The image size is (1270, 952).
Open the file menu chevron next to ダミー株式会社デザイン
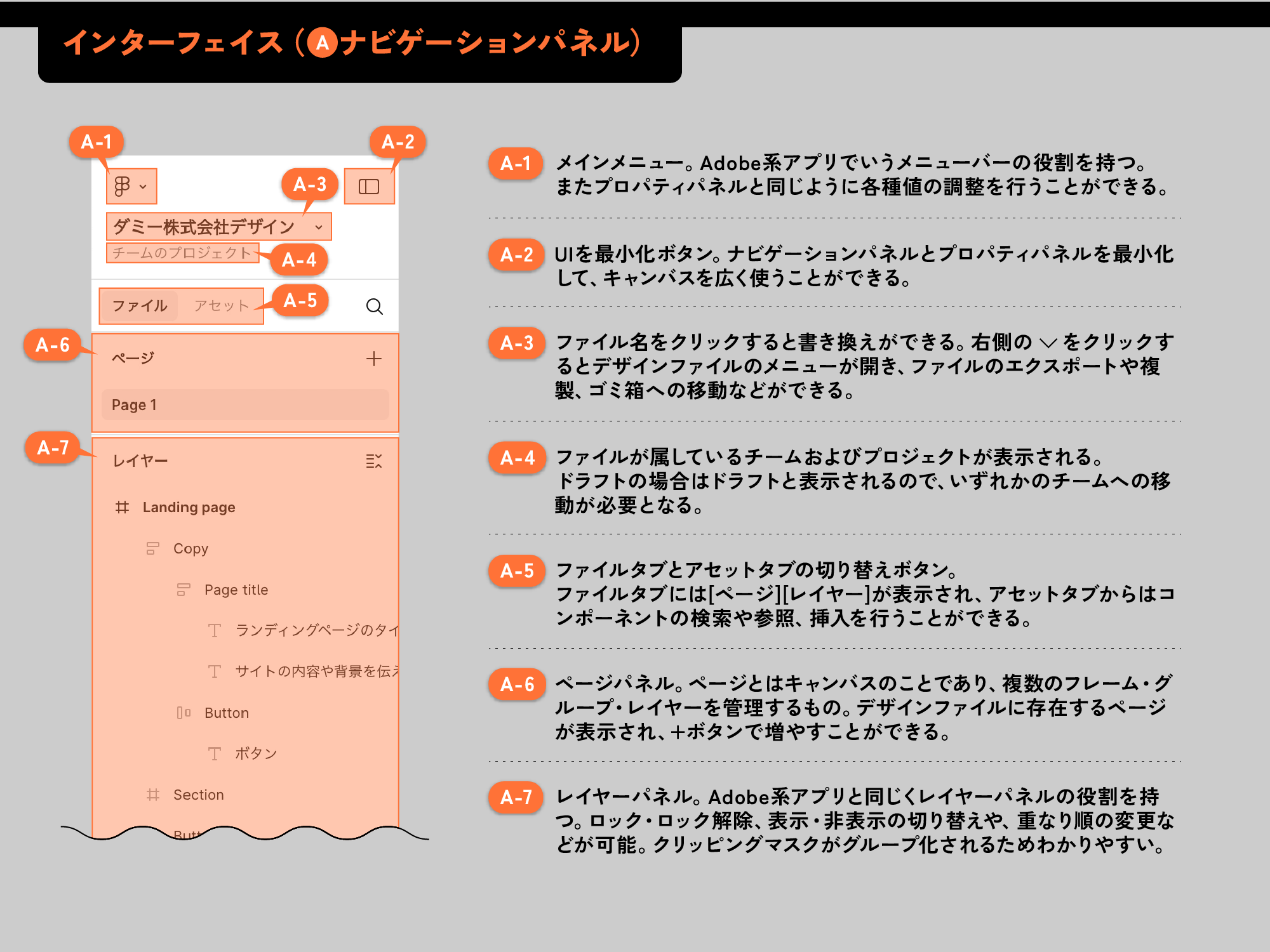click(319, 227)
